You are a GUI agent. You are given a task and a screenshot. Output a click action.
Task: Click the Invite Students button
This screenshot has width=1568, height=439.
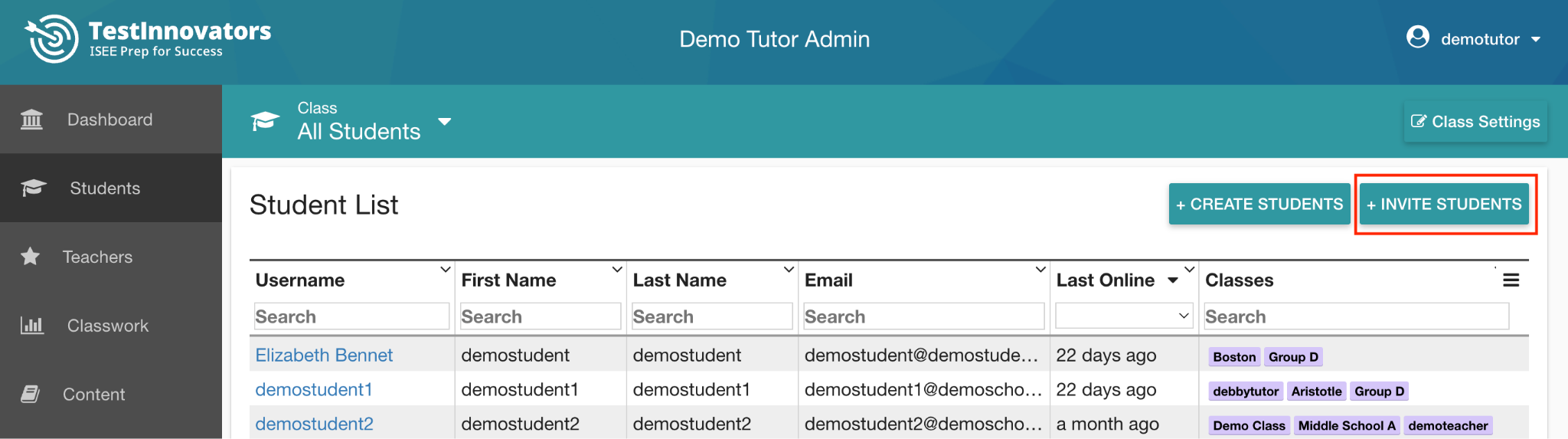tap(1444, 204)
